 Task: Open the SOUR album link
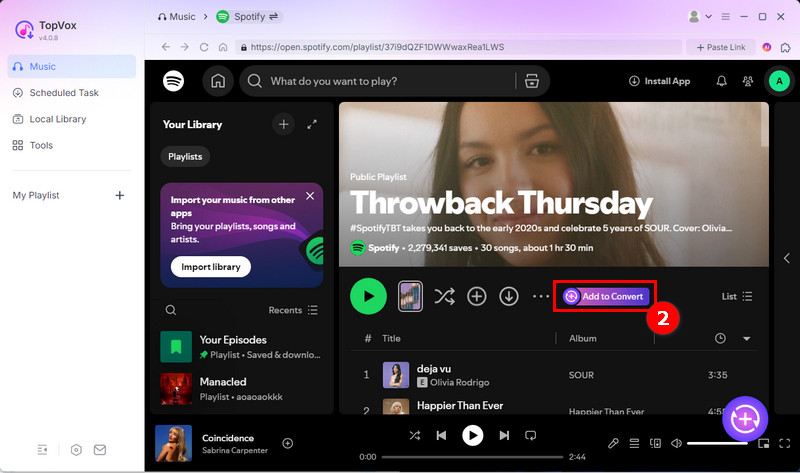tap(581, 375)
